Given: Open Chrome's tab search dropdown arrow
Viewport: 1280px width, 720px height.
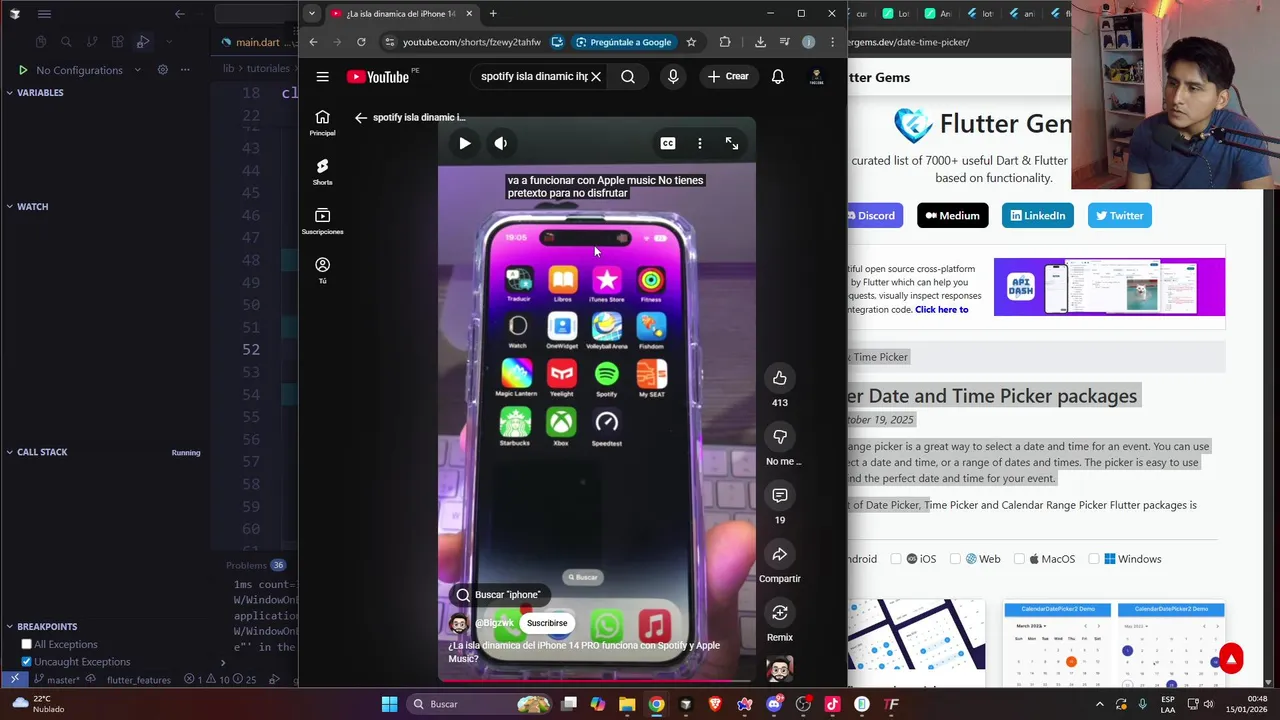Looking at the screenshot, I should (312, 14).
